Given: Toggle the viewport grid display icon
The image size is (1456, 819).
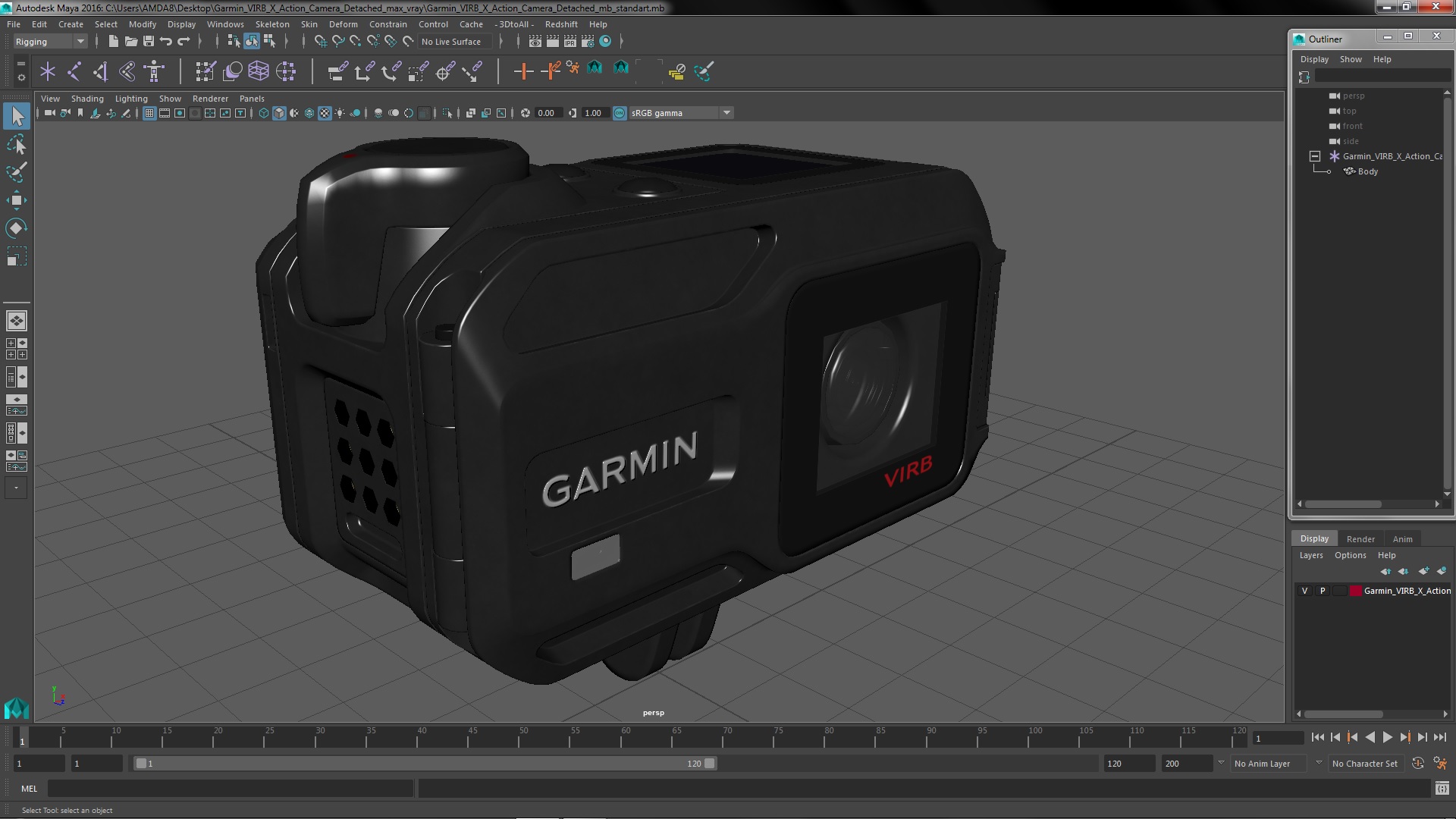Looking at the screenshot, I should (149, 113).
